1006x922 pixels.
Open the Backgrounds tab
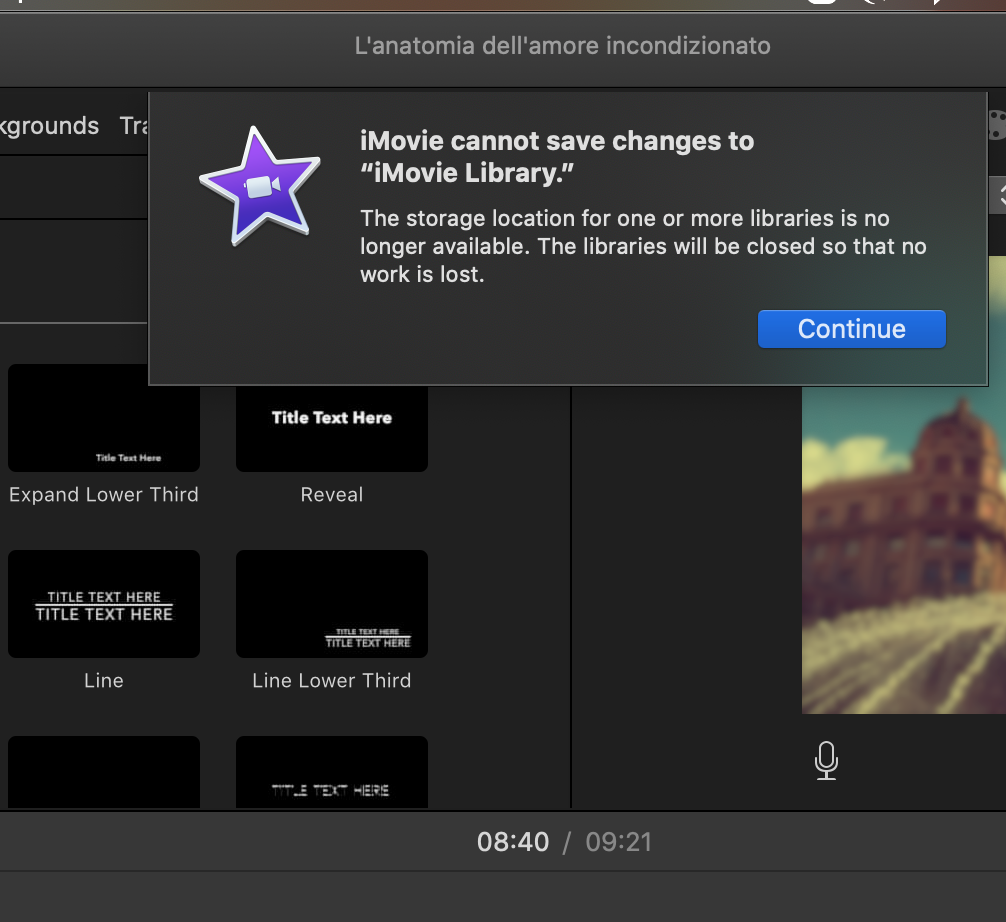(x=49, y=126)
